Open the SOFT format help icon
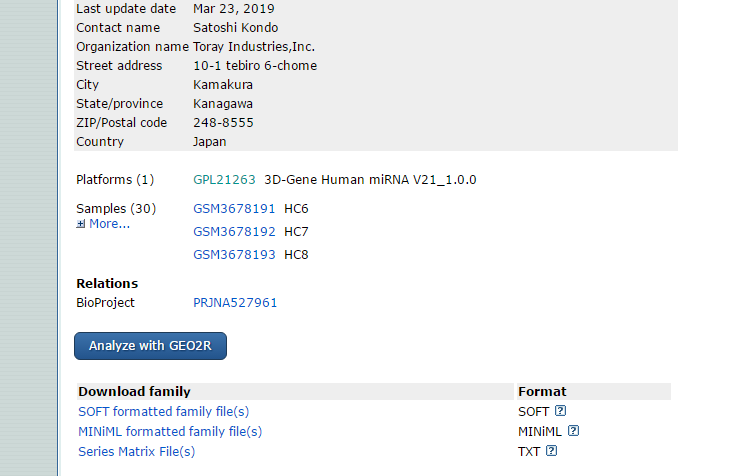 click(x=560, y=411)
